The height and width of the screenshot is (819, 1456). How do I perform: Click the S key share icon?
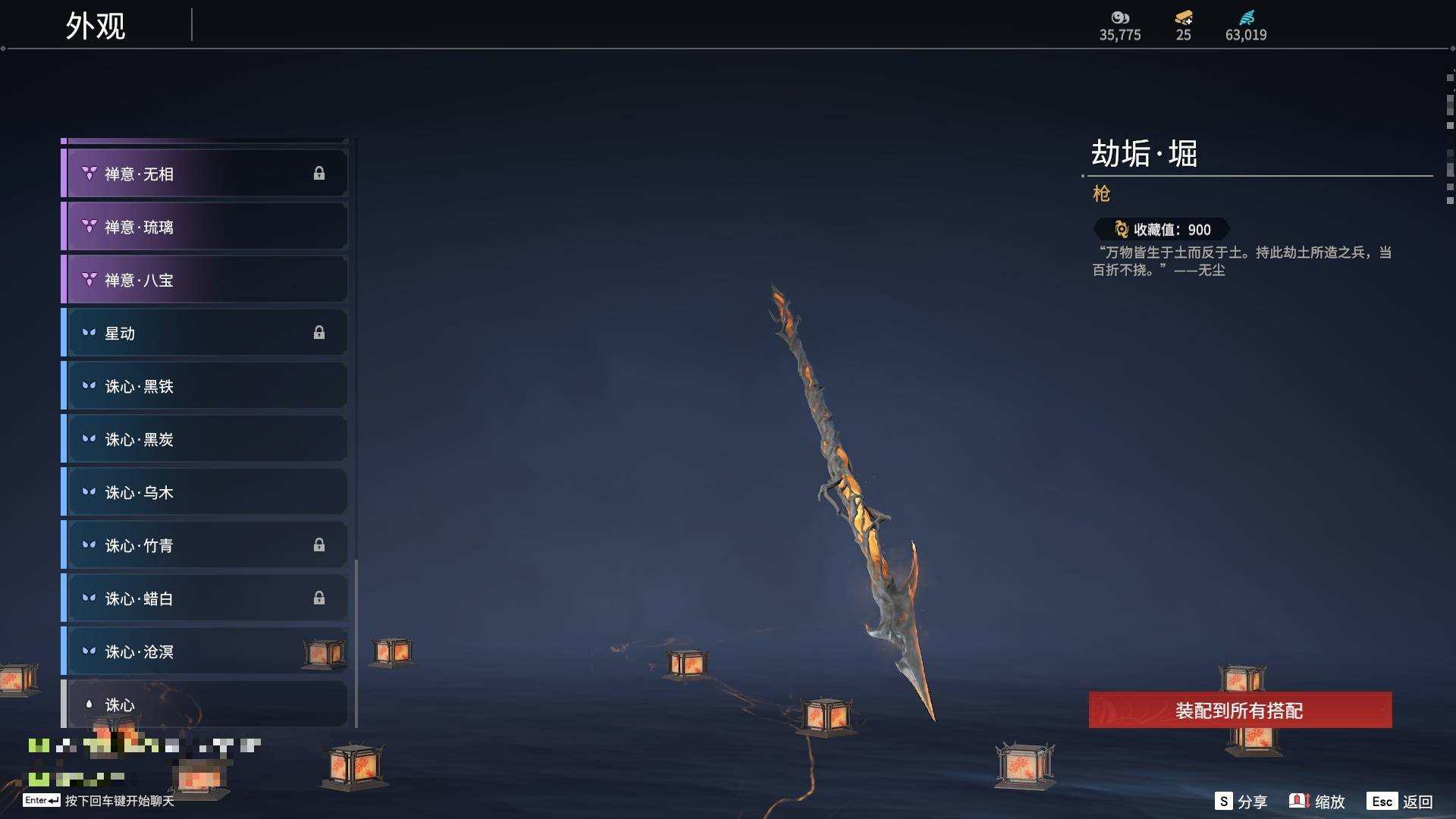tap(1223, 801)
